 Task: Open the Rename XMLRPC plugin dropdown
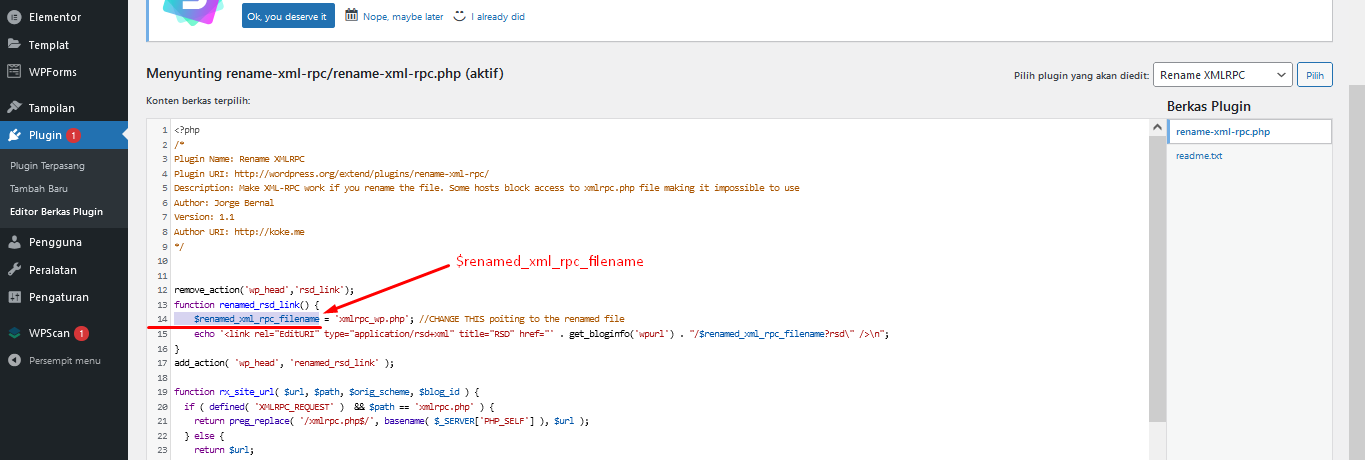tap(1222, 75)
